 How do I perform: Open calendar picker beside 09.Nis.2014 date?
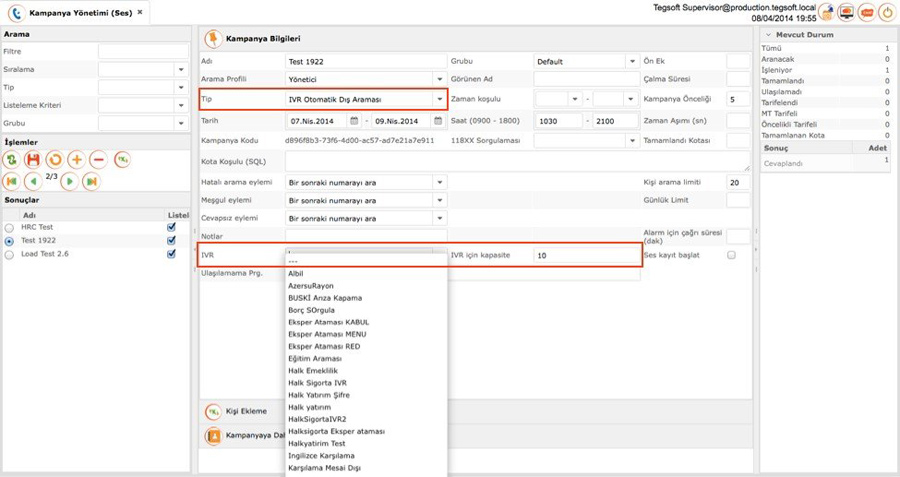point(439,121)
